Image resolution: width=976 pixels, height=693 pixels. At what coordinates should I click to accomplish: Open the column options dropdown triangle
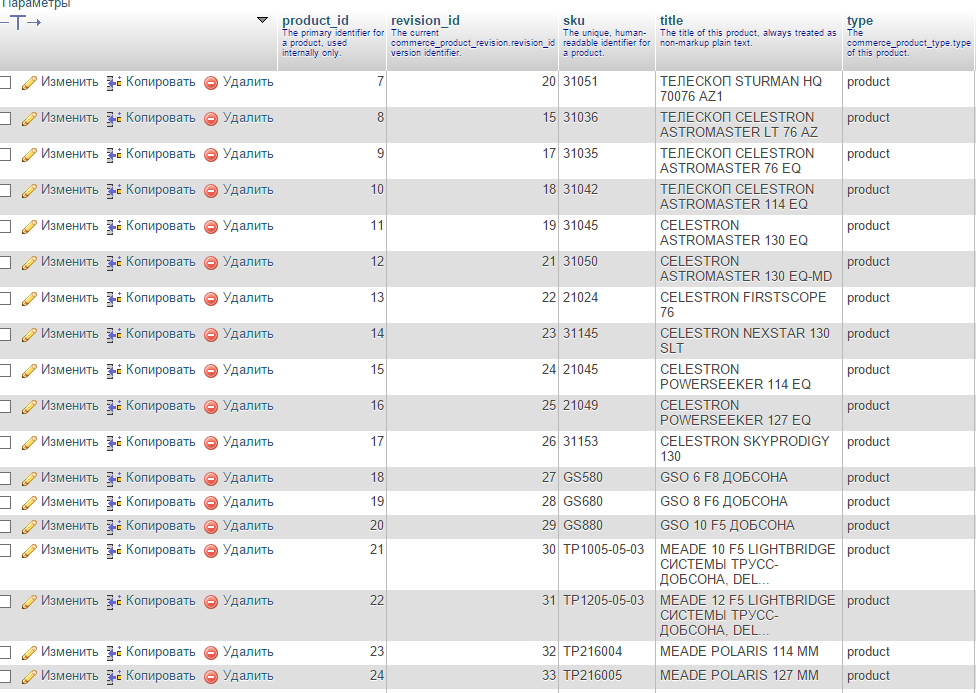263,21
